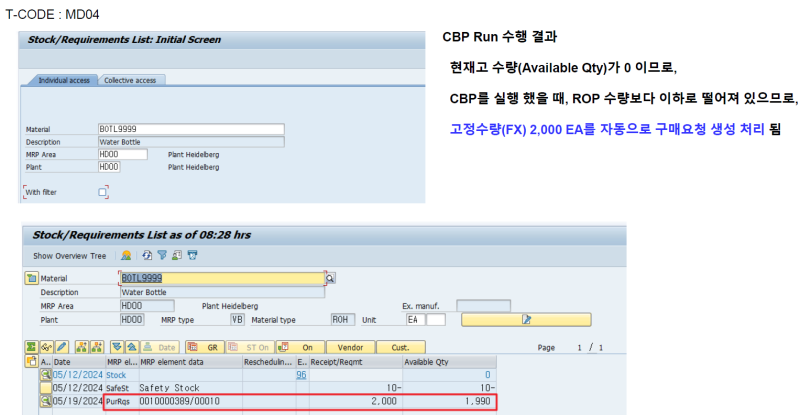The width and height of the screenshot is (800, 415).
Task: Click the MRP type field VB
Action: [237, 320]
